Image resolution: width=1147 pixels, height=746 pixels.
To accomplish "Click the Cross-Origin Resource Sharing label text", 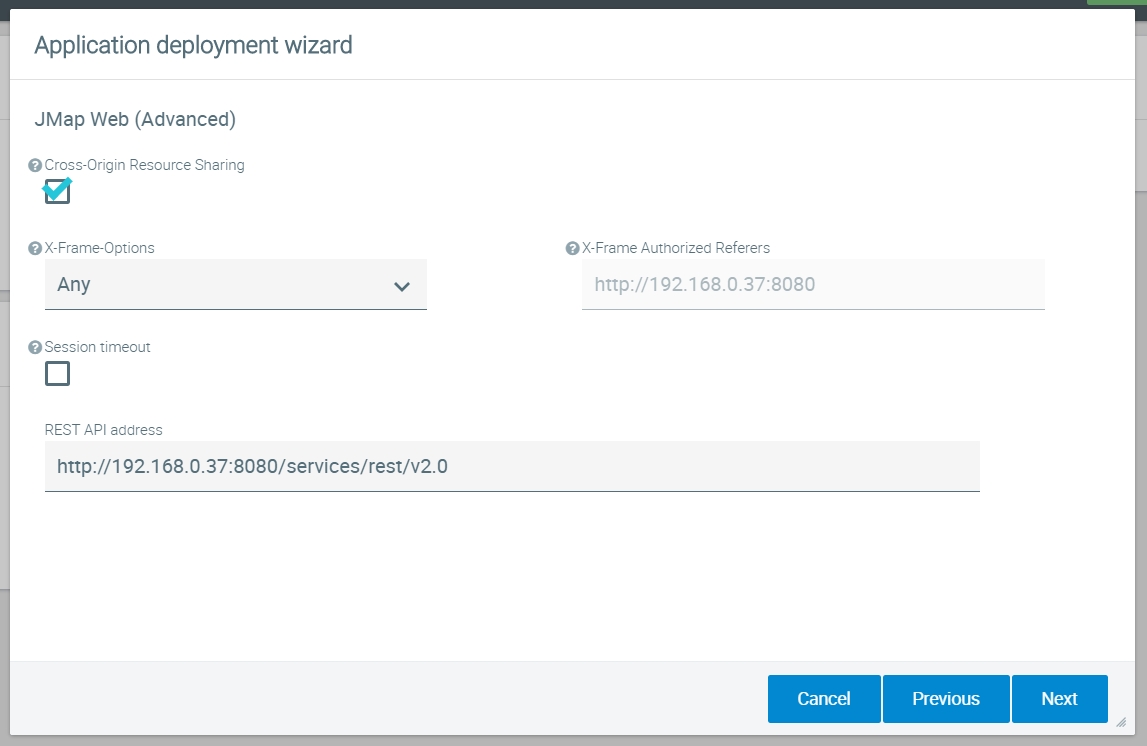I will pos(145,165).
